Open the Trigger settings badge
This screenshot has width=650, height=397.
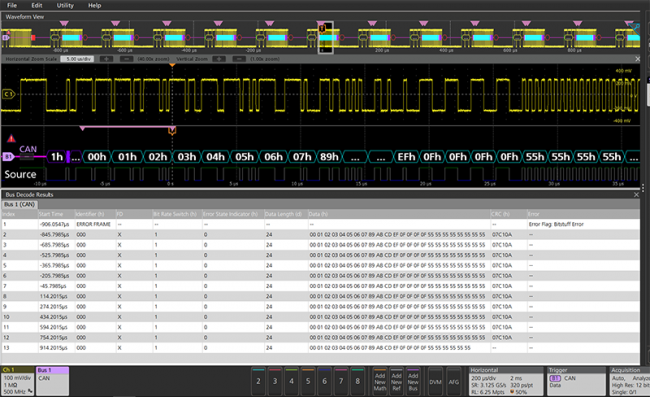(577, 381)
